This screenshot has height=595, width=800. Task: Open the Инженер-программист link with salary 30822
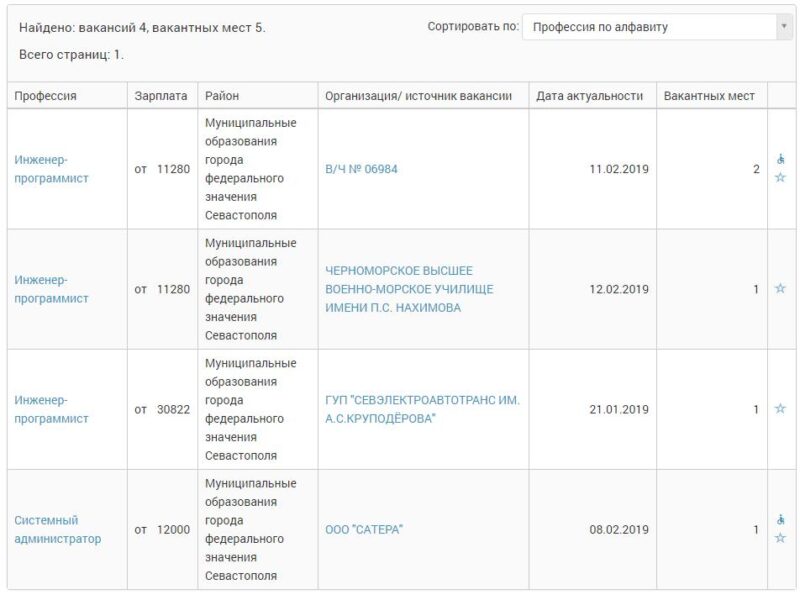(51, 409)
